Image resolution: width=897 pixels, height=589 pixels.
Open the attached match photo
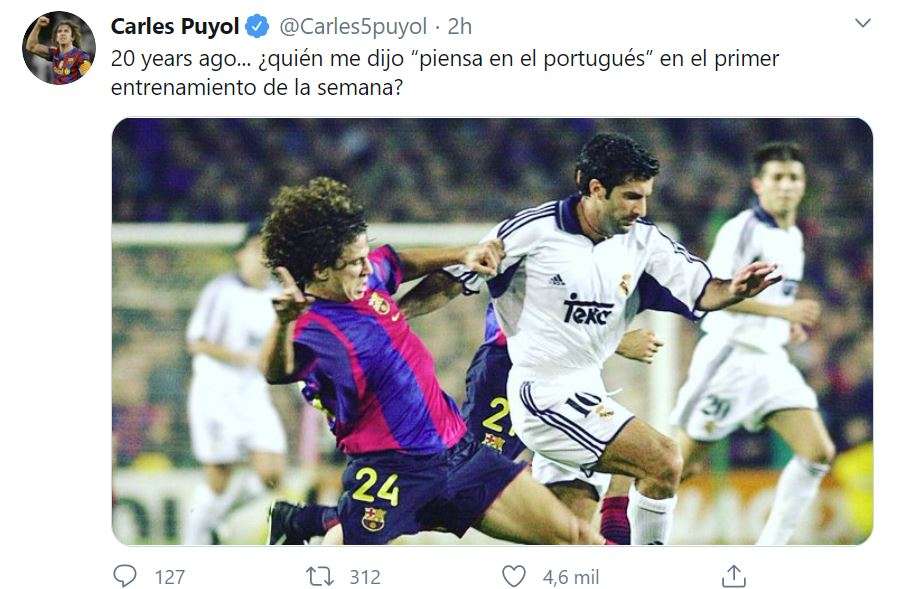click(492, 331)
